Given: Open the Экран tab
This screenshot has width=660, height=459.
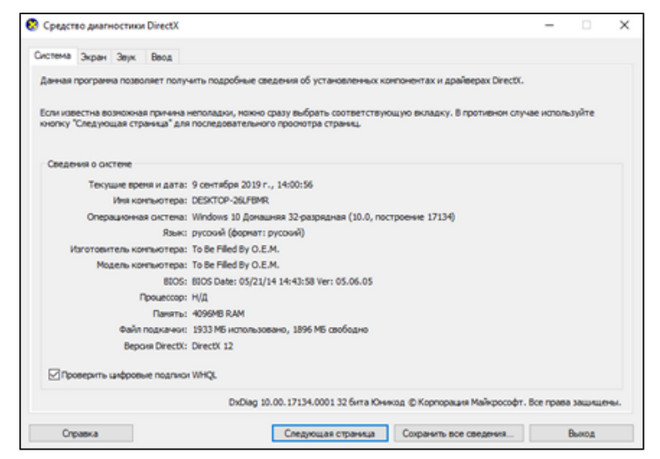Looking at the screenshot, I should coord(93,57).
